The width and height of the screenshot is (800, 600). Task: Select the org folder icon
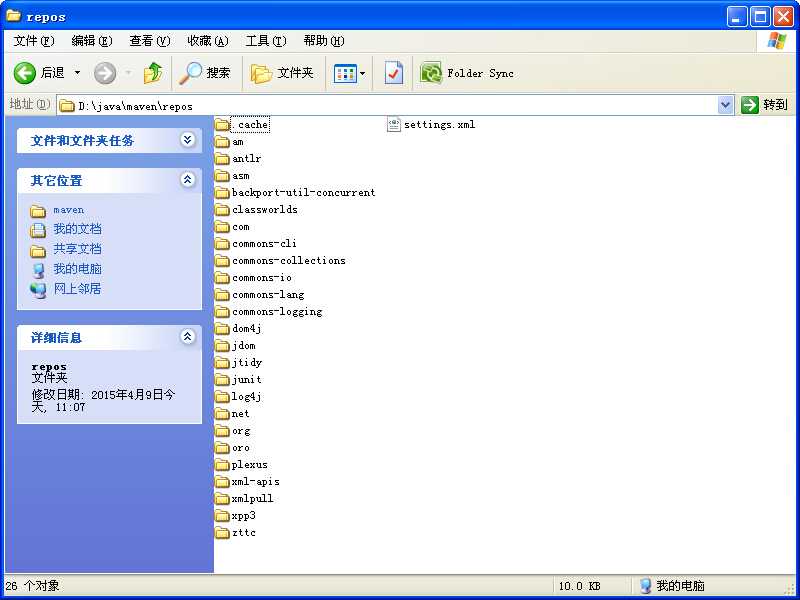tap(222, 431)
